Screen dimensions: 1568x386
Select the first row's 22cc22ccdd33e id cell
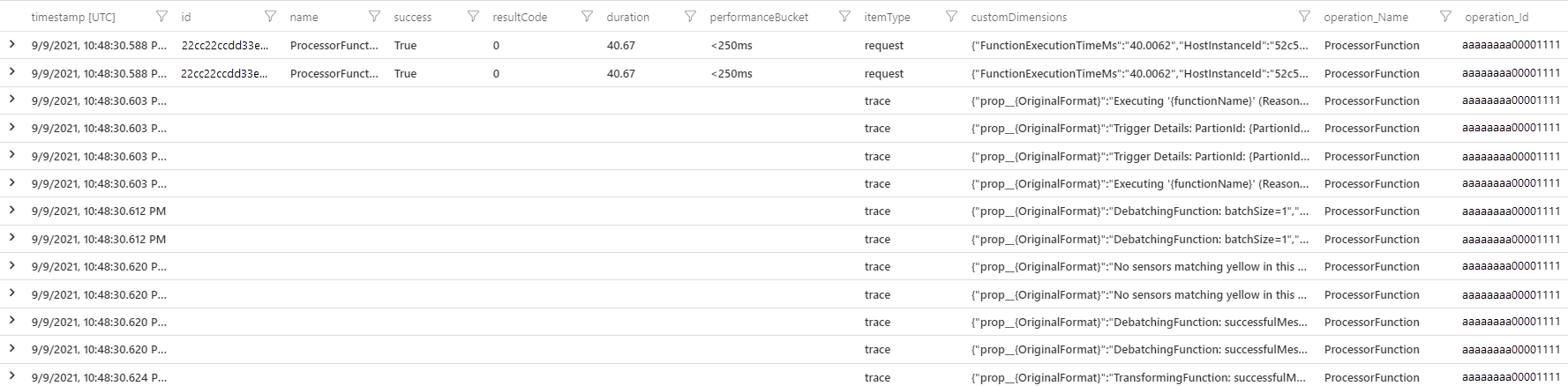pyautogui.click(x=224, y=45)
